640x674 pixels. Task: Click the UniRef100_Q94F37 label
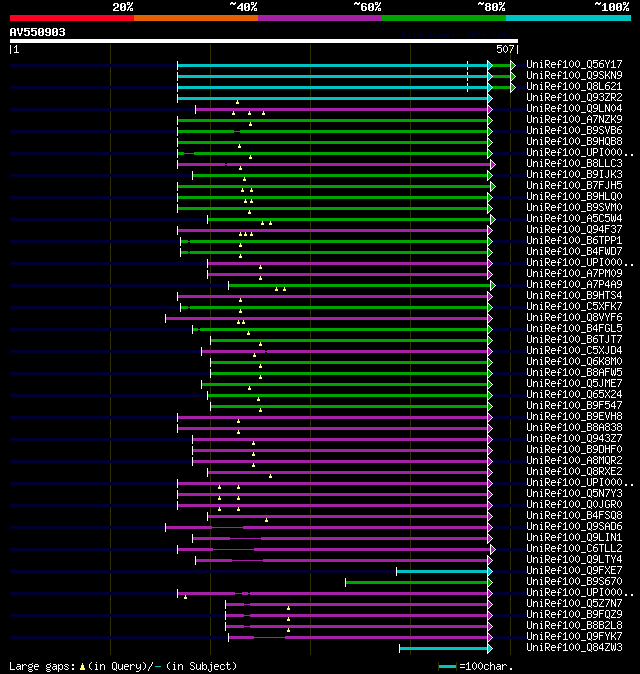click(x=574, y=230)
